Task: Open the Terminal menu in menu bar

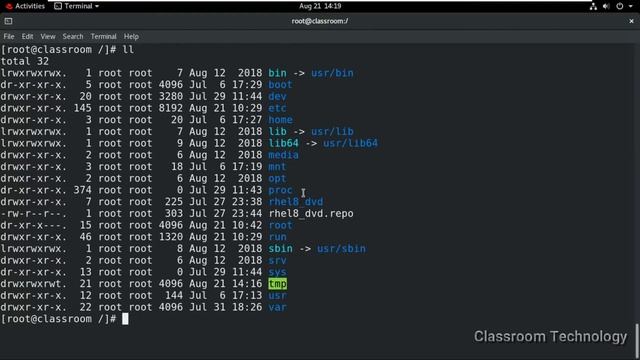Action: [x=103, y=36]
